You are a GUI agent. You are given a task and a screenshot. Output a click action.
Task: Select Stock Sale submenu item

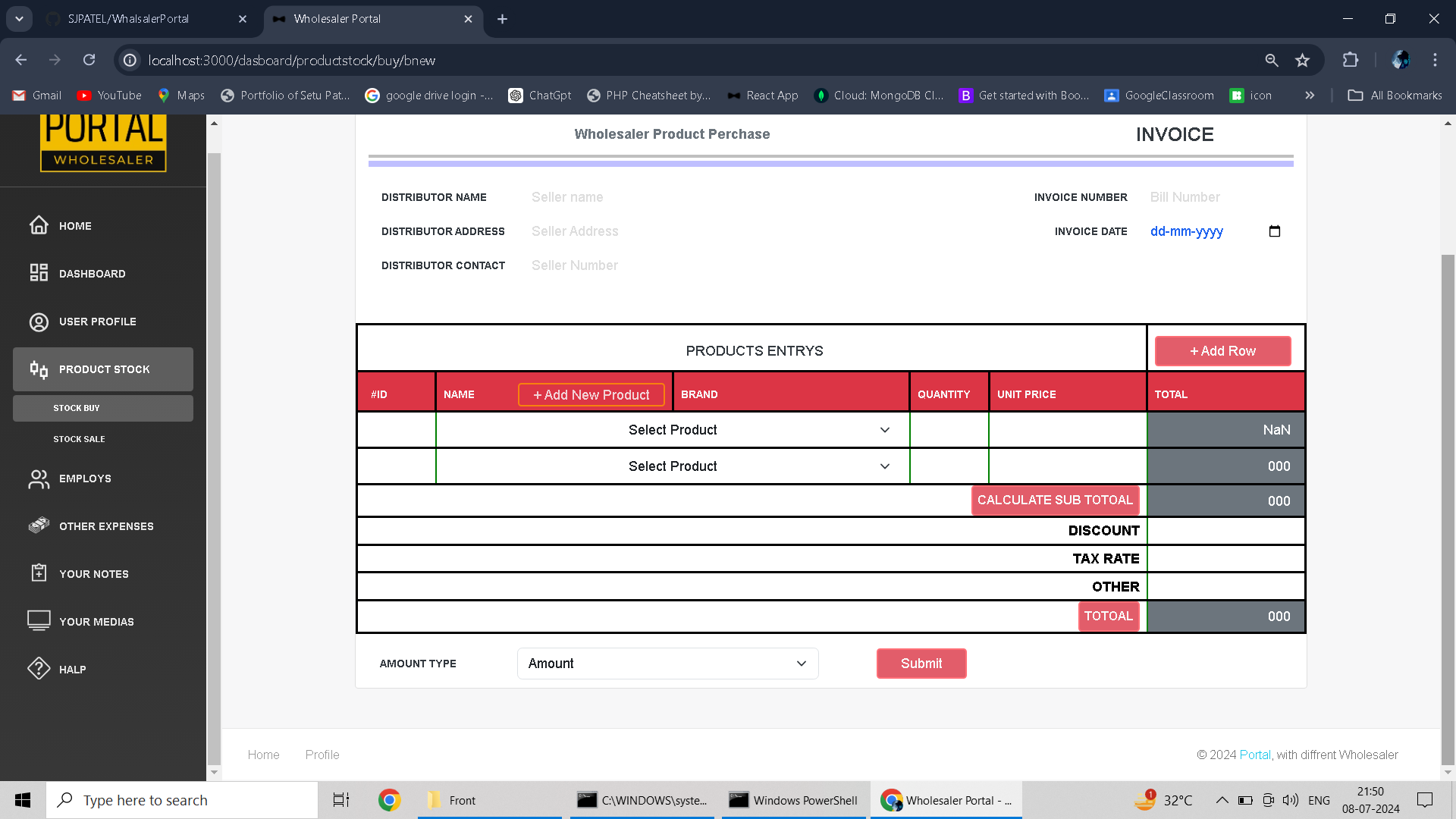click(79, 439)
